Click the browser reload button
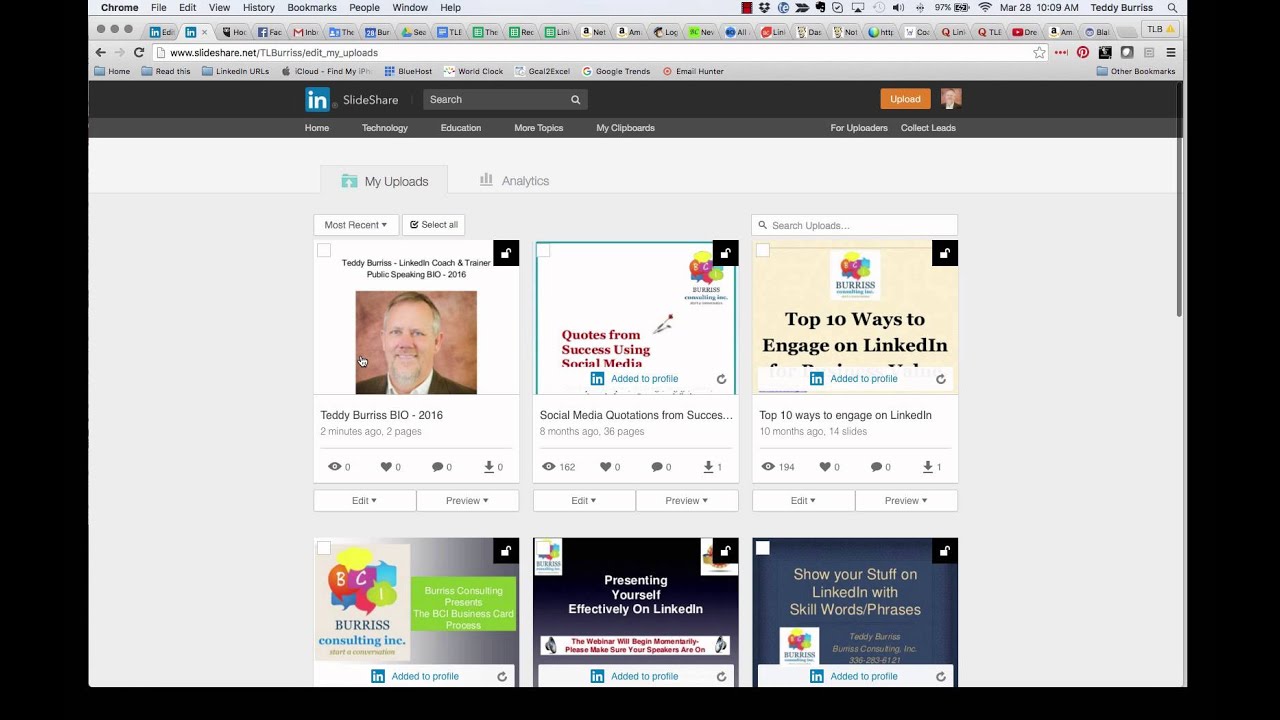This screenshot has height=720, width=1280. pos(139,52)
